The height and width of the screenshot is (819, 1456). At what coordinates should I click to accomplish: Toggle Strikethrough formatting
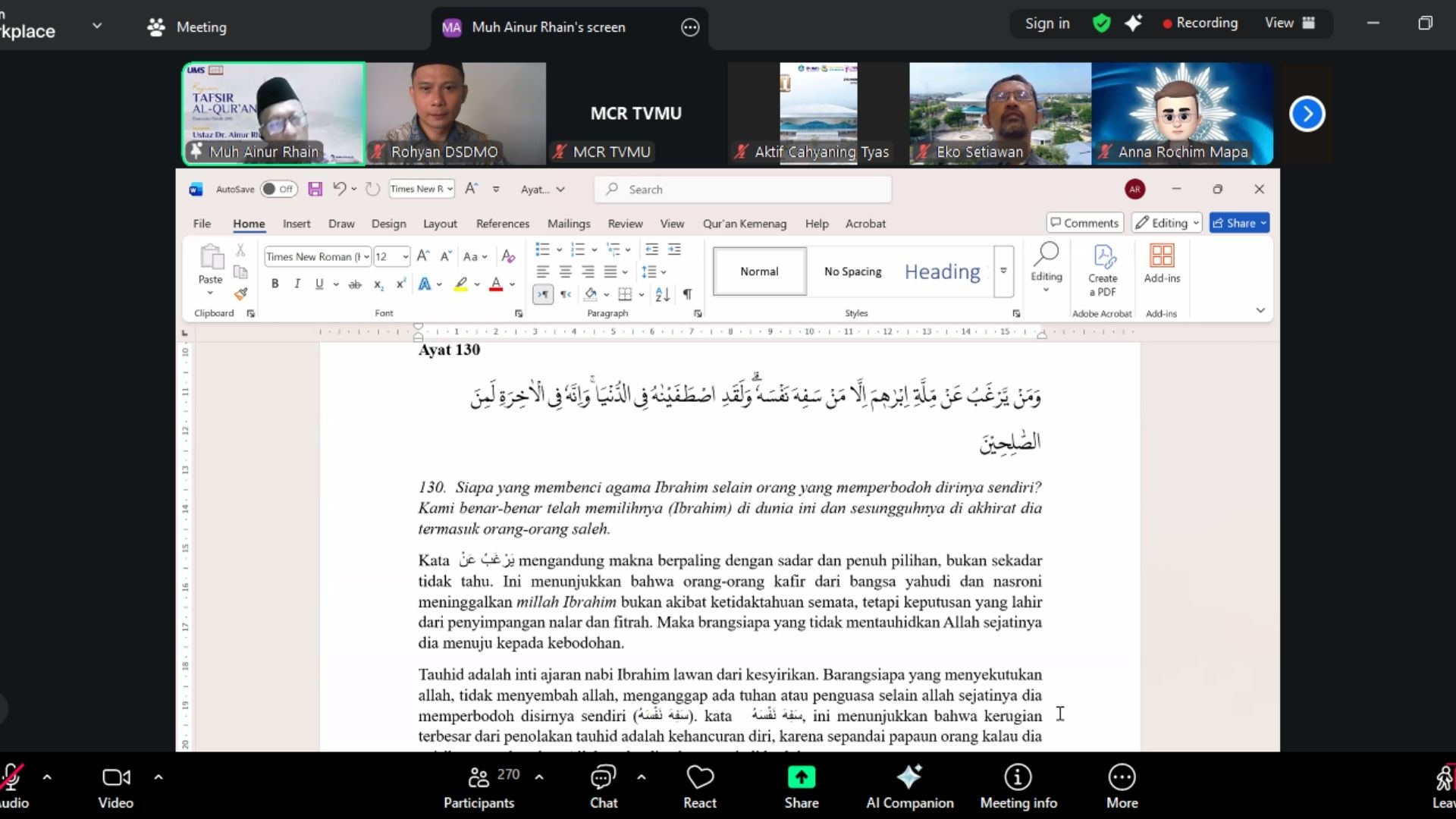click(x=355, y=284)
